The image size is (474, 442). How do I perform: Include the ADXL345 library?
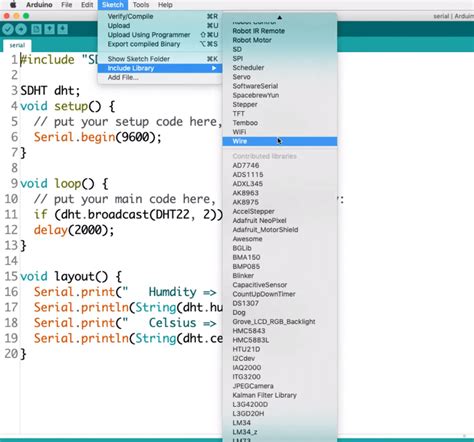click(280, 184)
